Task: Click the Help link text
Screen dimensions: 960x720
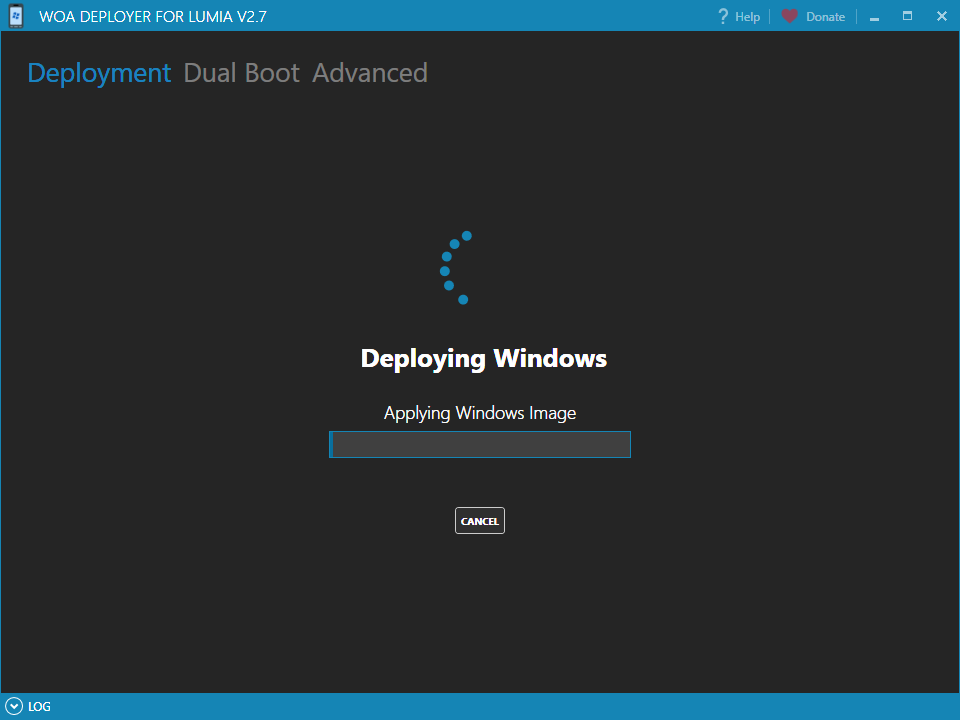Action: click(x=748, y=17)
